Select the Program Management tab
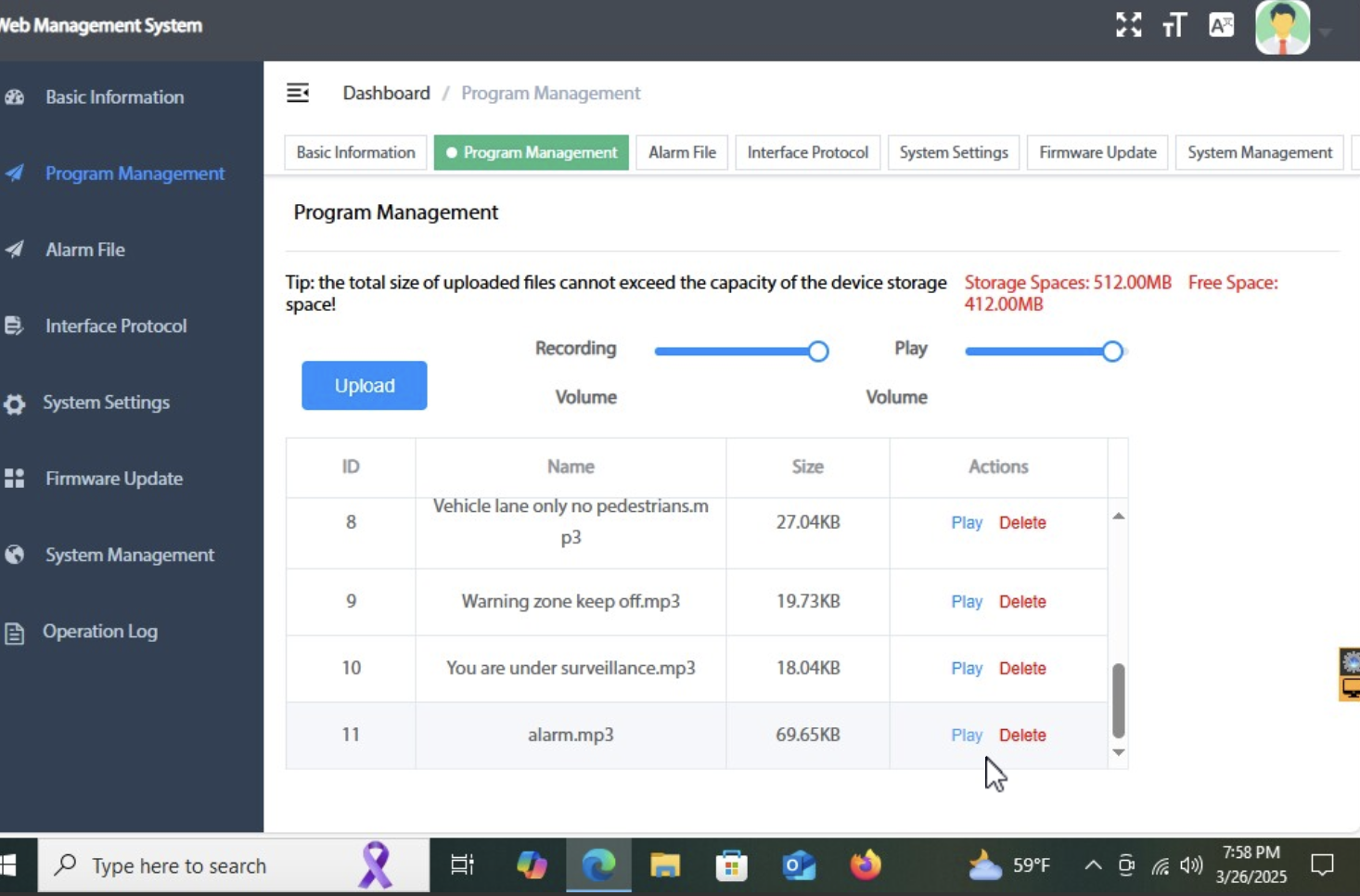1360x896 pixels. 531,152
